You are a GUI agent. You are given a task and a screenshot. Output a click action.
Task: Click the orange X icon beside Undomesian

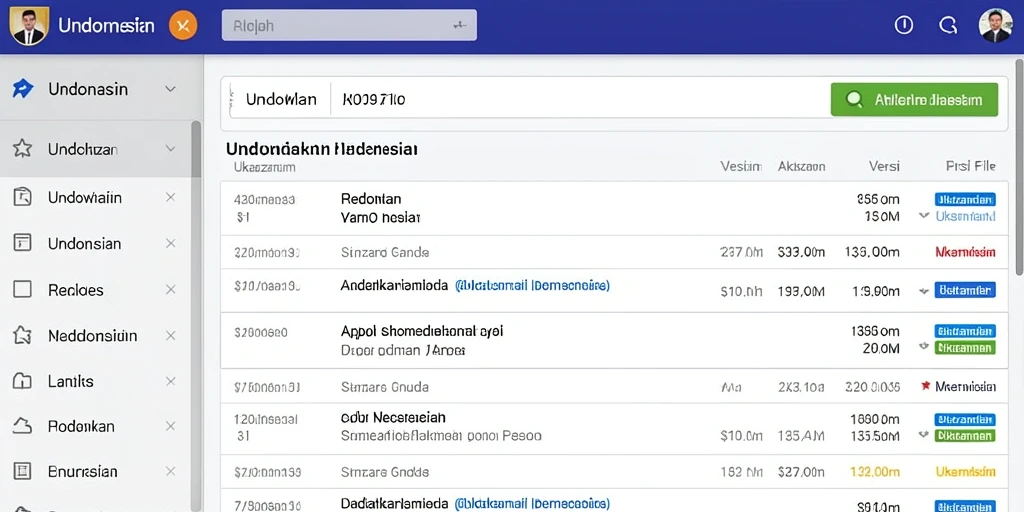pyautogui.click(x=183, y=26)
